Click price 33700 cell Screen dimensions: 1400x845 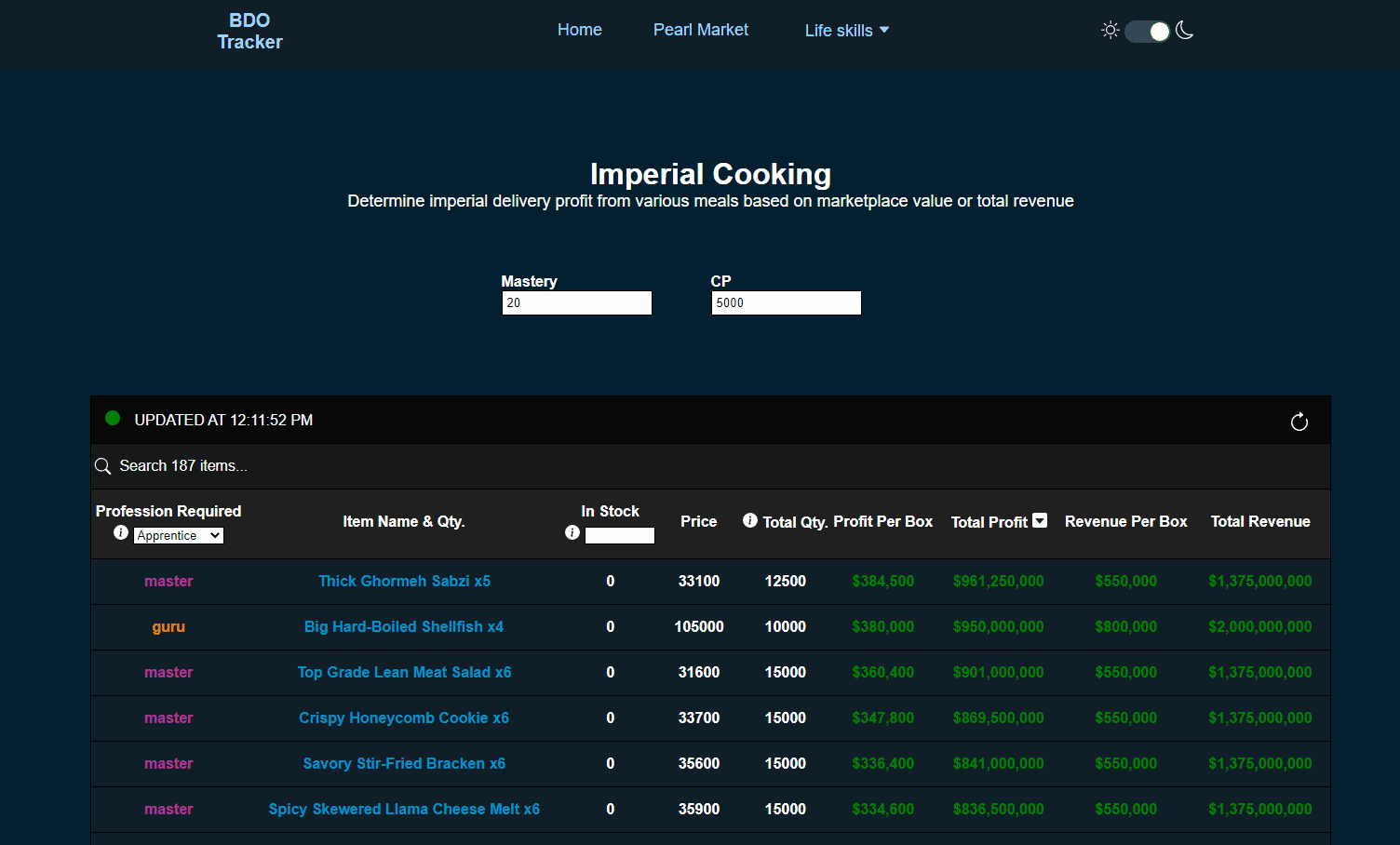[x=699, y=718]
